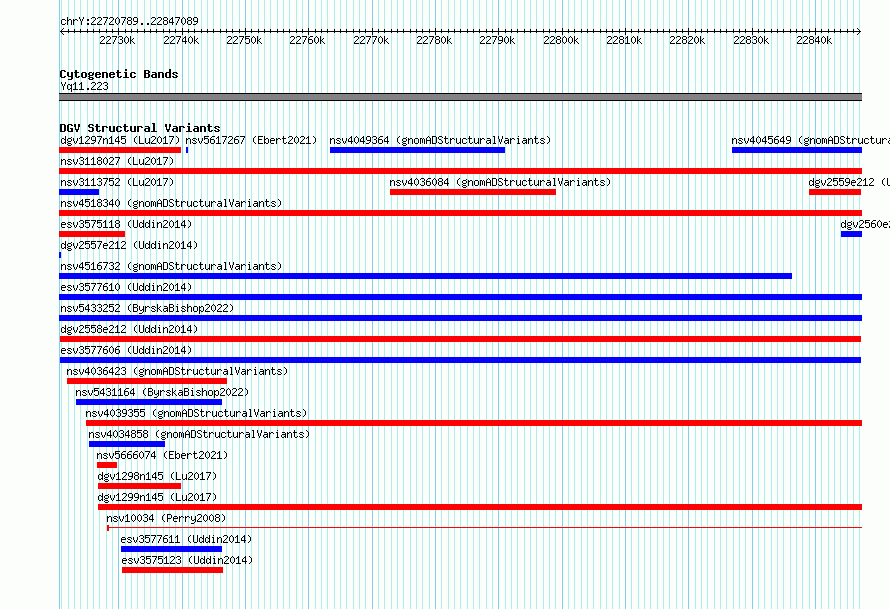Click the blue bar under nsv4045649

coord(797,150)
